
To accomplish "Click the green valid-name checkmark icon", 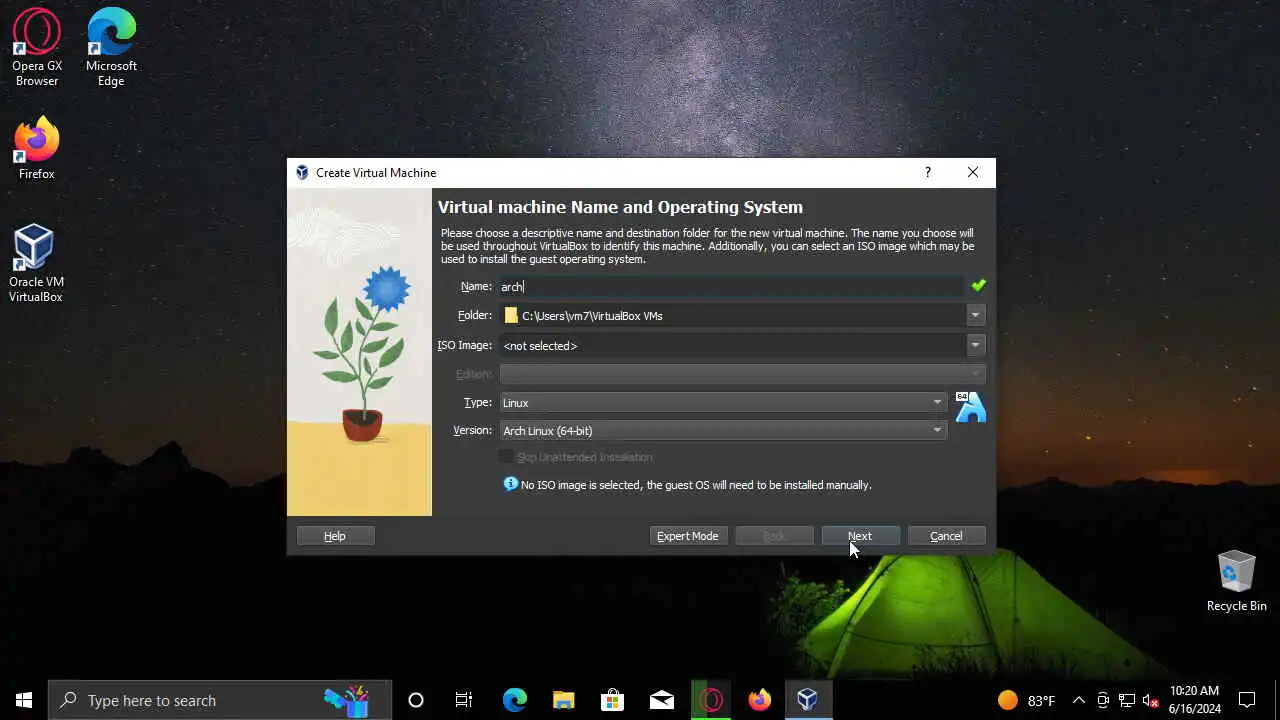I will pyautogui.click(x=978, y=286).
